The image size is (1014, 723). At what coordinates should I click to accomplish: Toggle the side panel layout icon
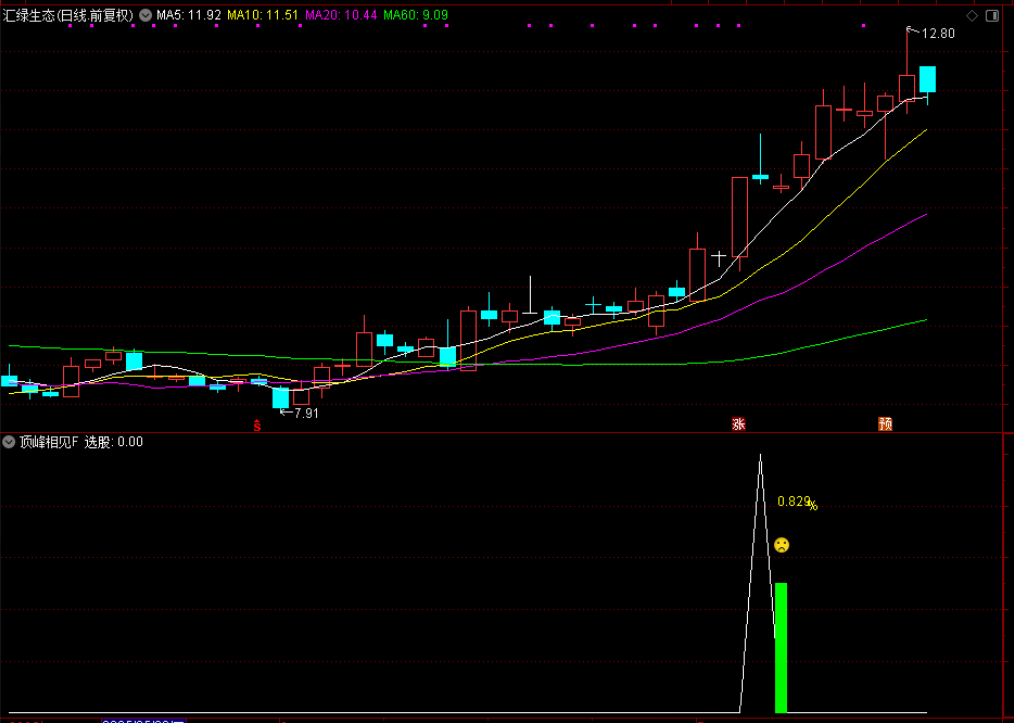pyautogui.click(x=993, y=15)
